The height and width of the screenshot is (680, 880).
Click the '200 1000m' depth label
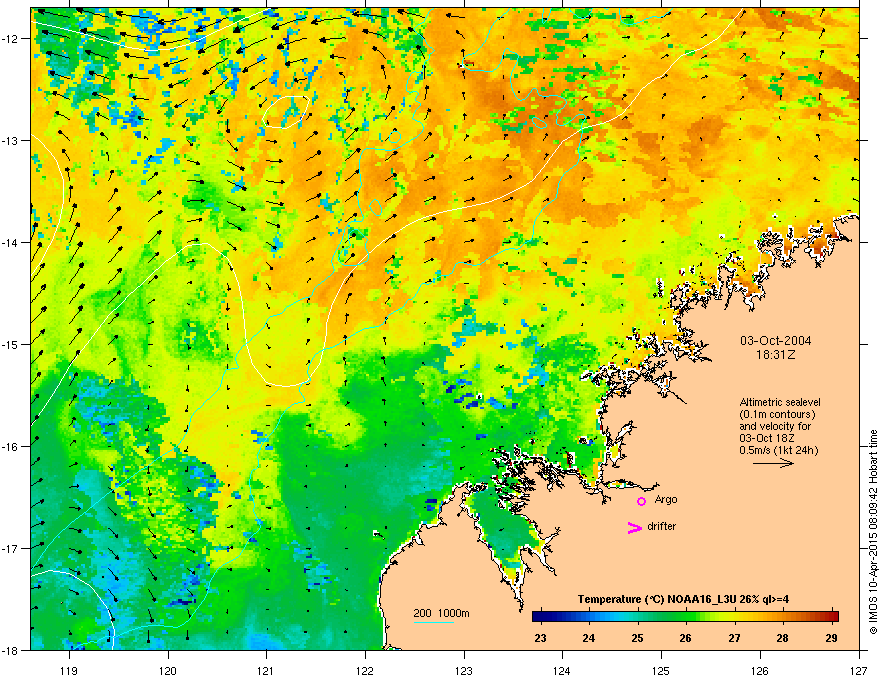coord(441,613)
